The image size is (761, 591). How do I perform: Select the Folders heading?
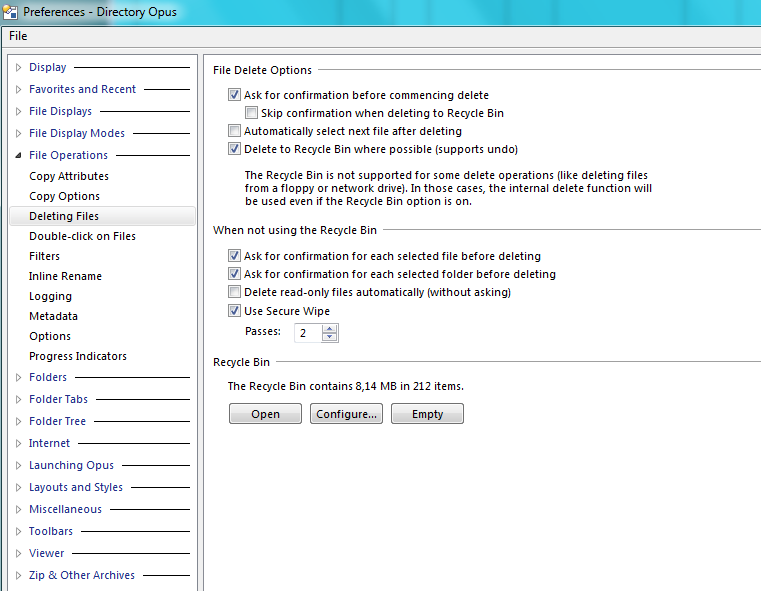pyautogui.click(x=48, y=377)
